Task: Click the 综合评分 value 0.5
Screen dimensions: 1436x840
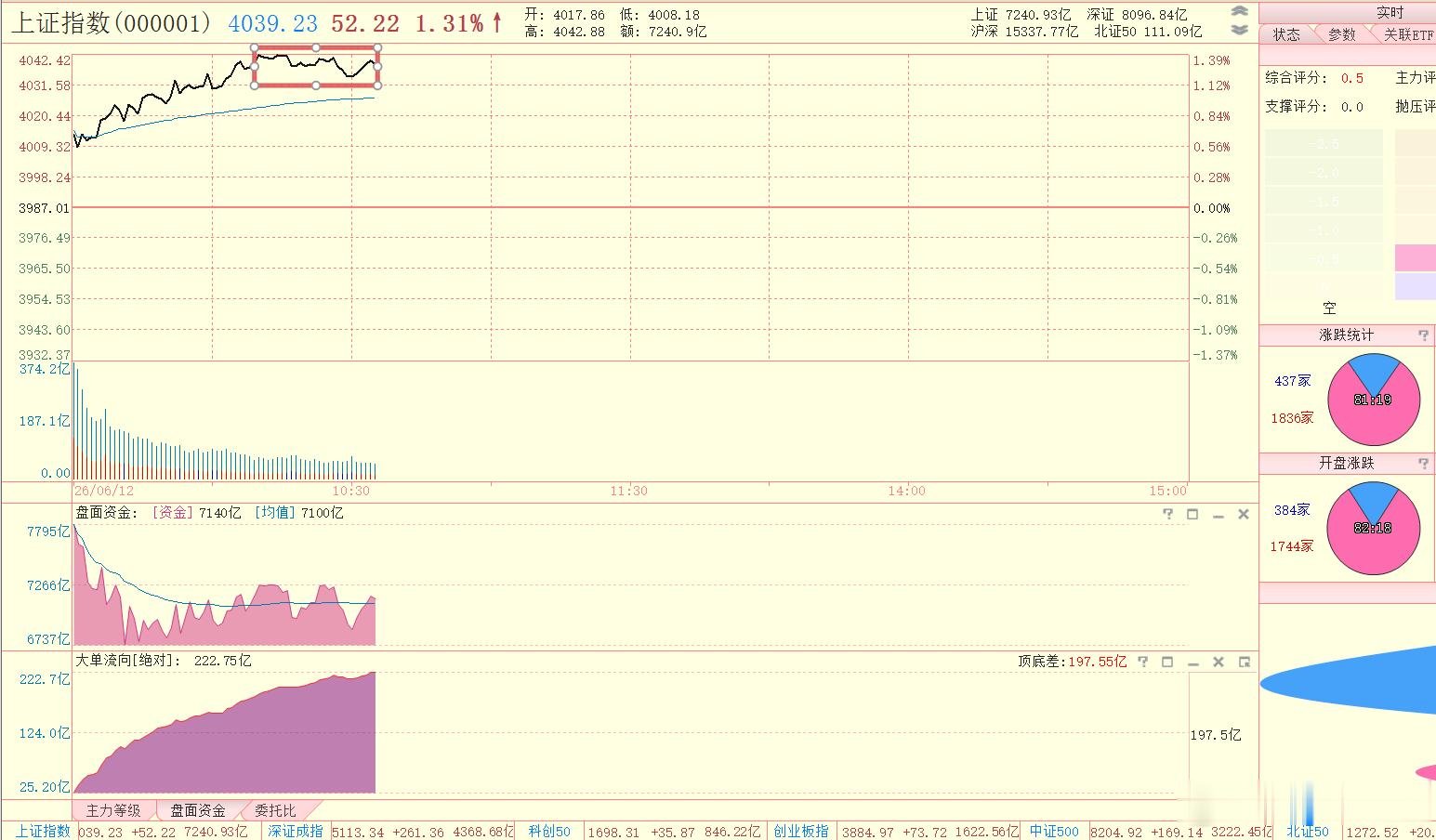Action: pyautogui.click(x=1352, y=78)
